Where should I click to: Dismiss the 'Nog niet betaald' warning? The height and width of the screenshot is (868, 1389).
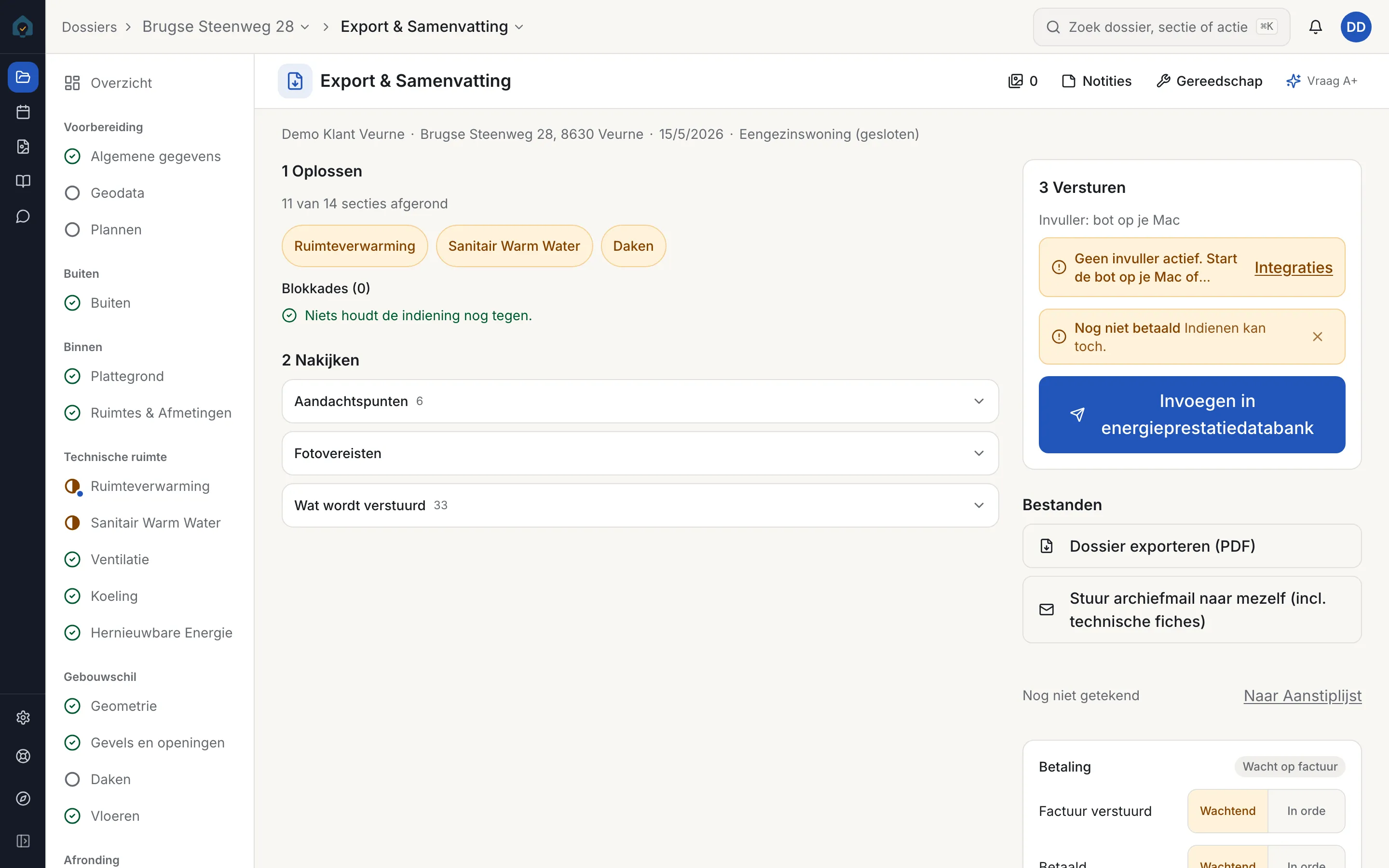tap(1317, 337)
